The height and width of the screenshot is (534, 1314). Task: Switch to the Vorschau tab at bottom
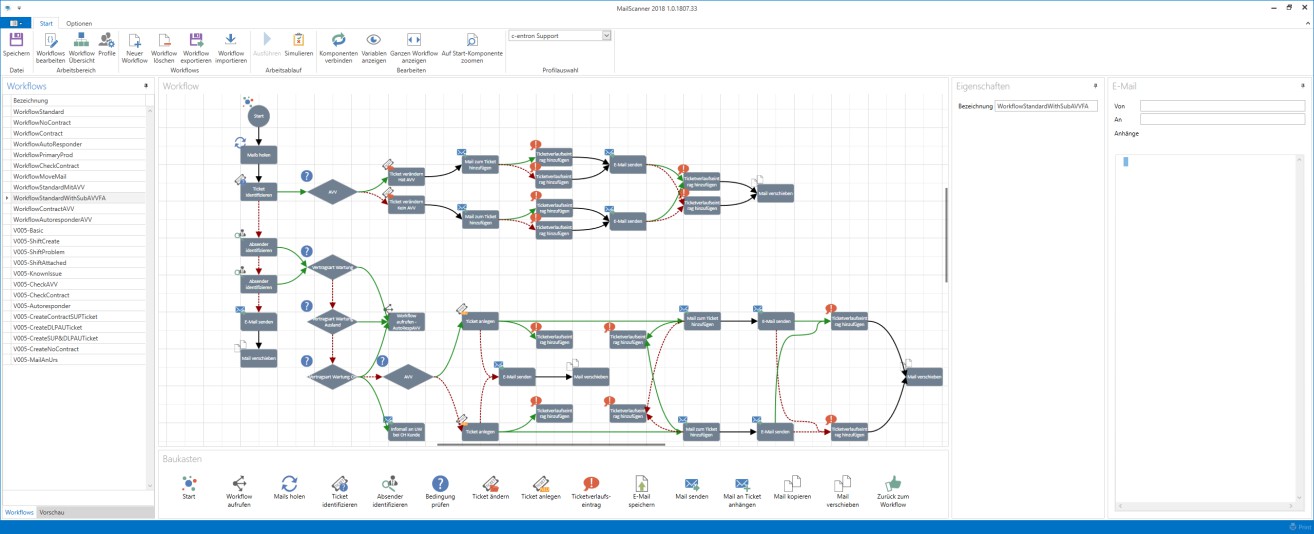tap(52, 512)
